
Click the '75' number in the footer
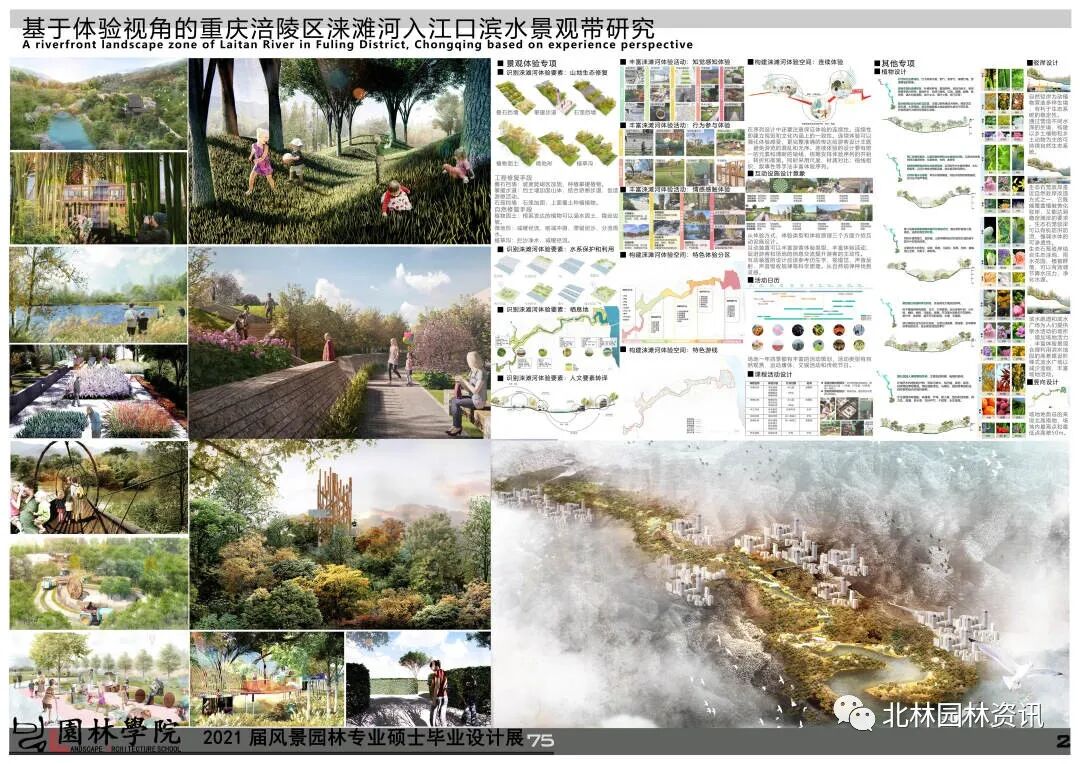(541, 740)
